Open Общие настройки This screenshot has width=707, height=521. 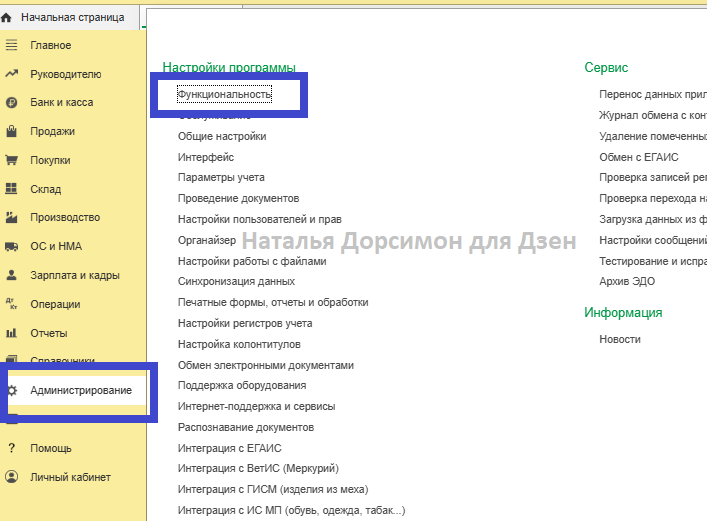click(222, 136)
